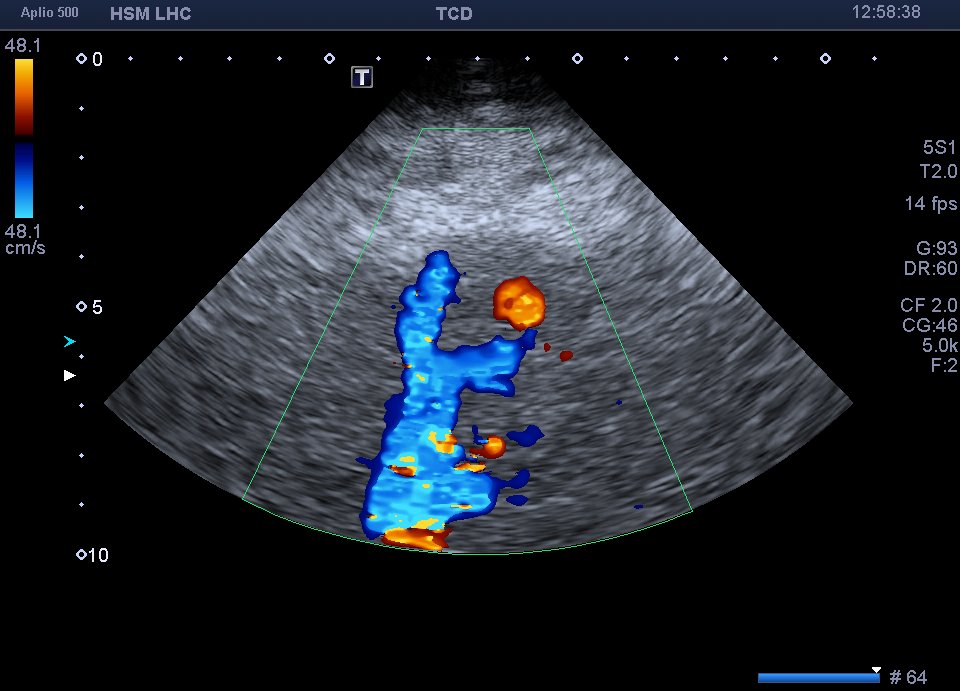Screen dimensions: 960x691
Task: Click the white focus triangle marker
Action: (70, 375)
